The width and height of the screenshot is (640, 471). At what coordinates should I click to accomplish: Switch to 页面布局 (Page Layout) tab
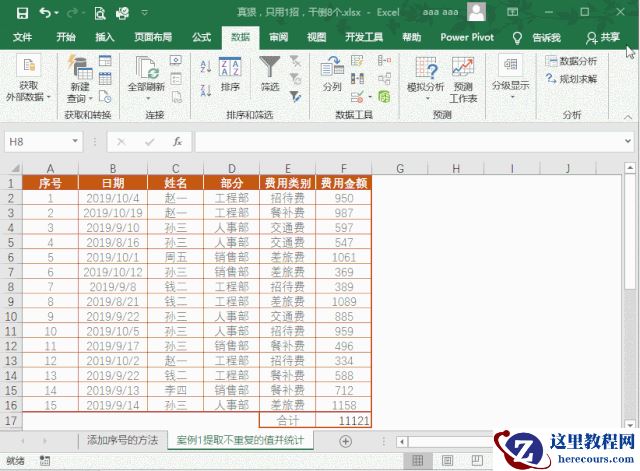click(153, 38)
